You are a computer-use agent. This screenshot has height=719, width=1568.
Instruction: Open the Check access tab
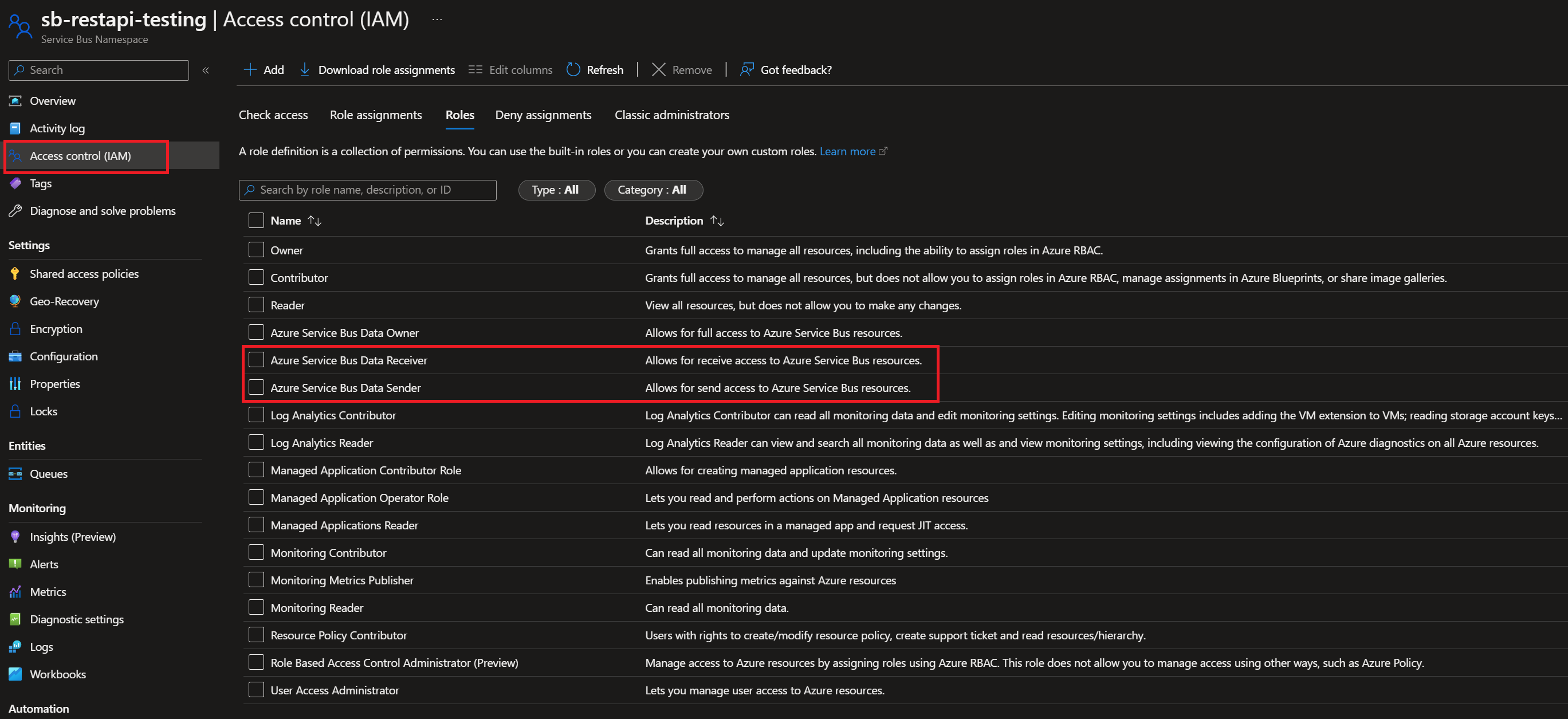pyautogui.click(x=273, y=115)
